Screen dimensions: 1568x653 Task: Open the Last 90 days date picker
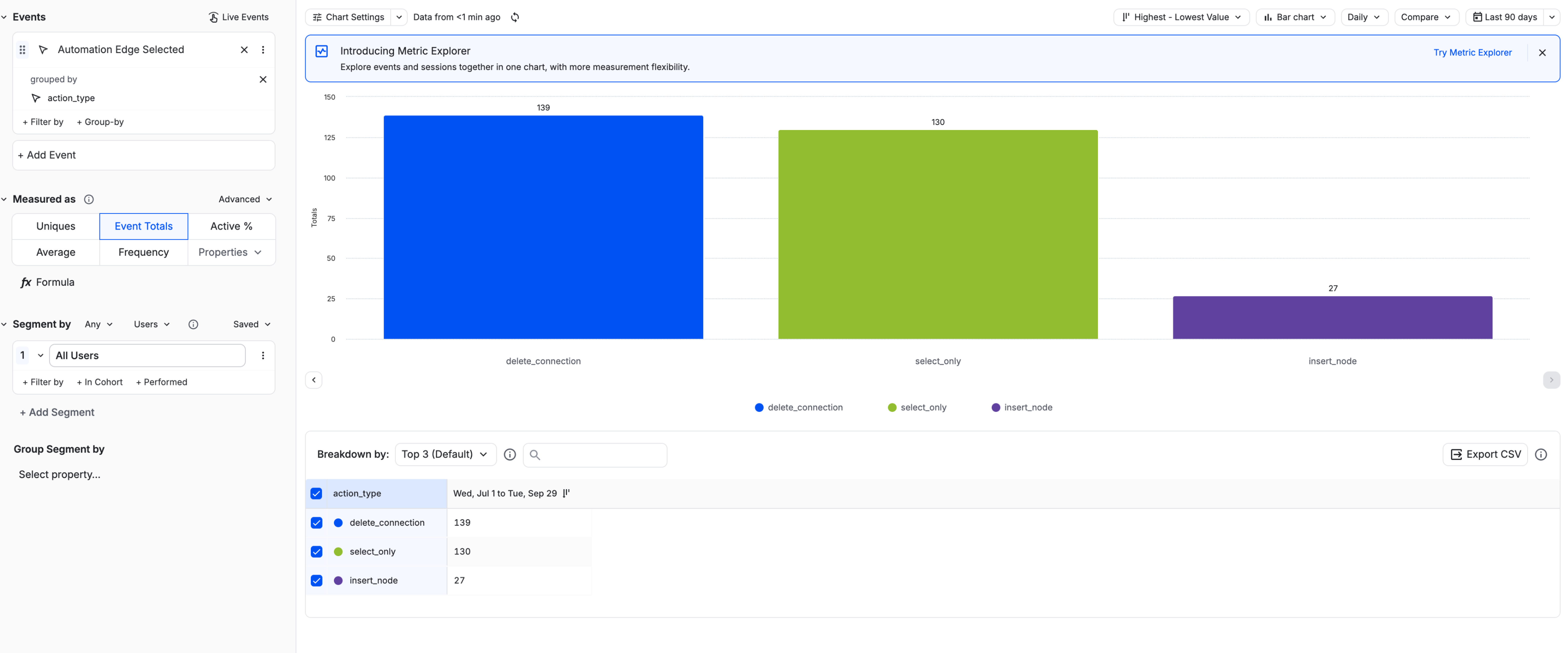pos(1505,17)
